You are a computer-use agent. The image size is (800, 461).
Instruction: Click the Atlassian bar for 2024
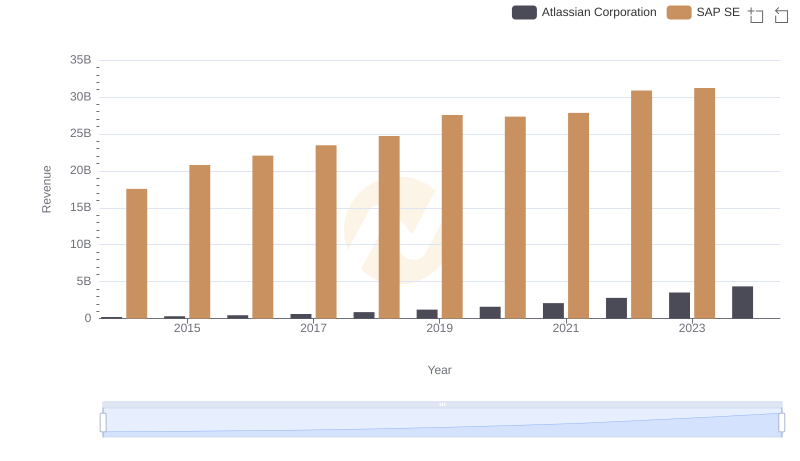pos(742,302)
